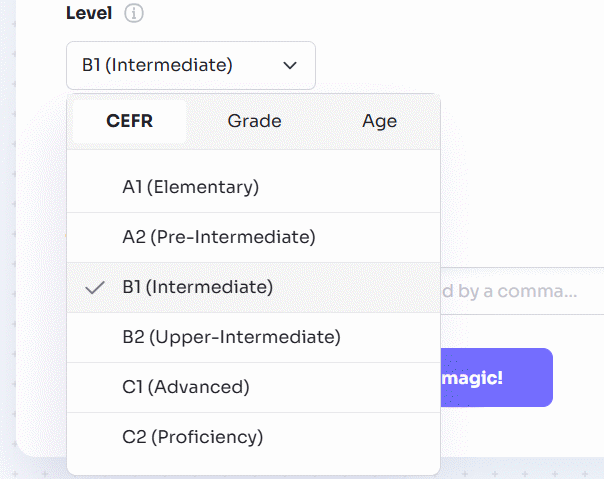Screen dimensions: 604x479
Task: Switch to the CEFR tab
Action: 130,121
